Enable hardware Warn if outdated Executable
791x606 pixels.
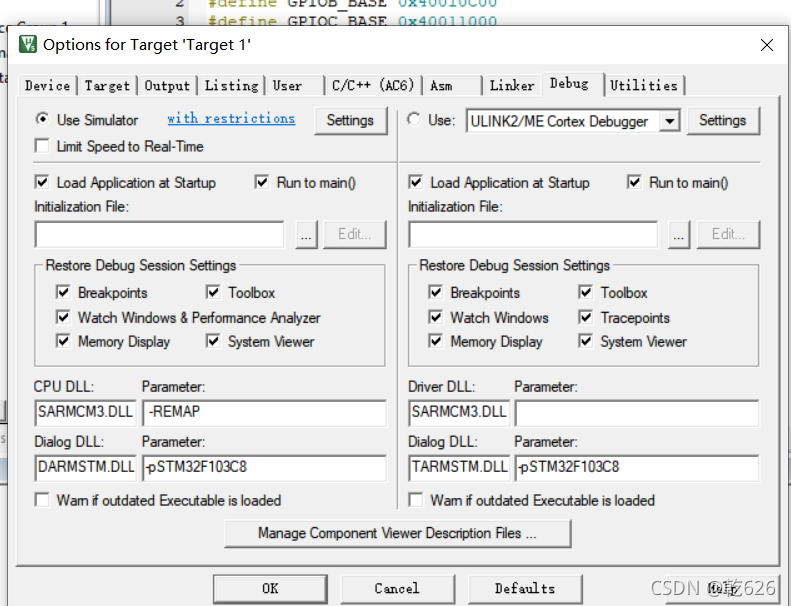click(416, 500)
